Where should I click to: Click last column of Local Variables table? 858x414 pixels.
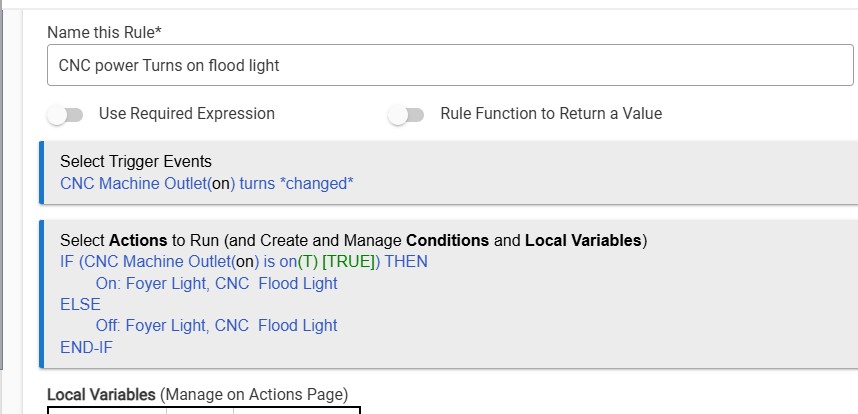coord(296,409)
